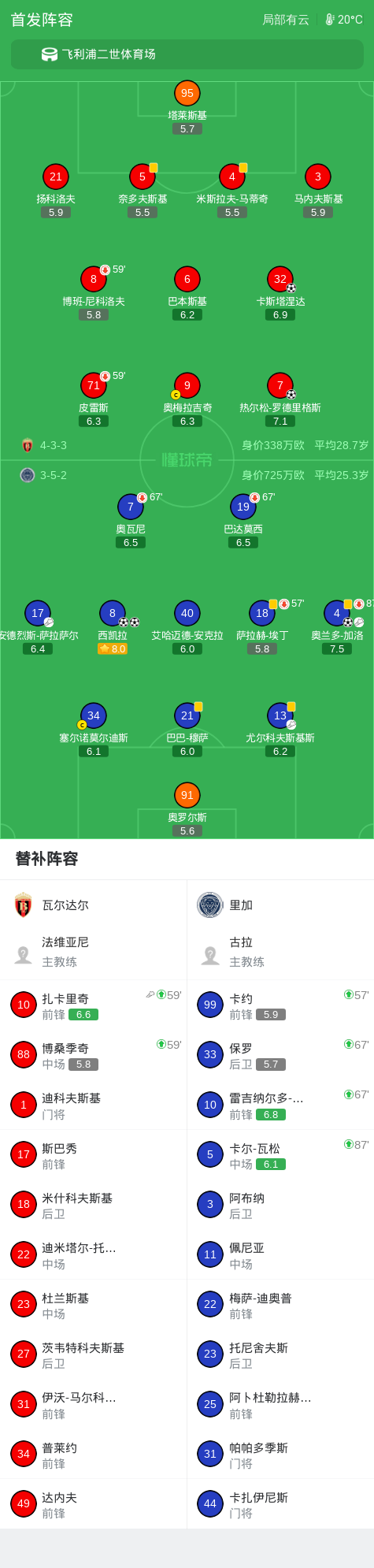Tap the stadium icon beside 飞利浦二世体育场
The image size is (374, 1568).
pos(50,54)
